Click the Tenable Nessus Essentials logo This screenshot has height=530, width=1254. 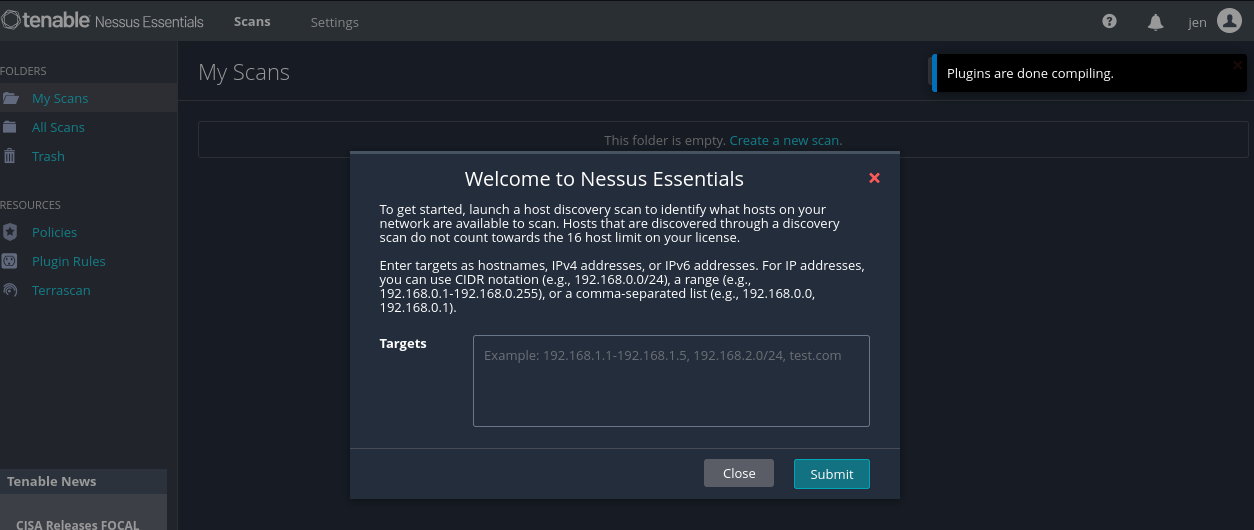coord(102,21)
